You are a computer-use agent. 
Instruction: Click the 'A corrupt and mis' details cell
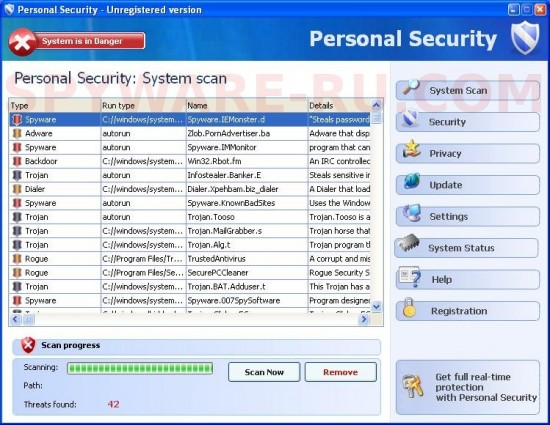tap(339, 259)
